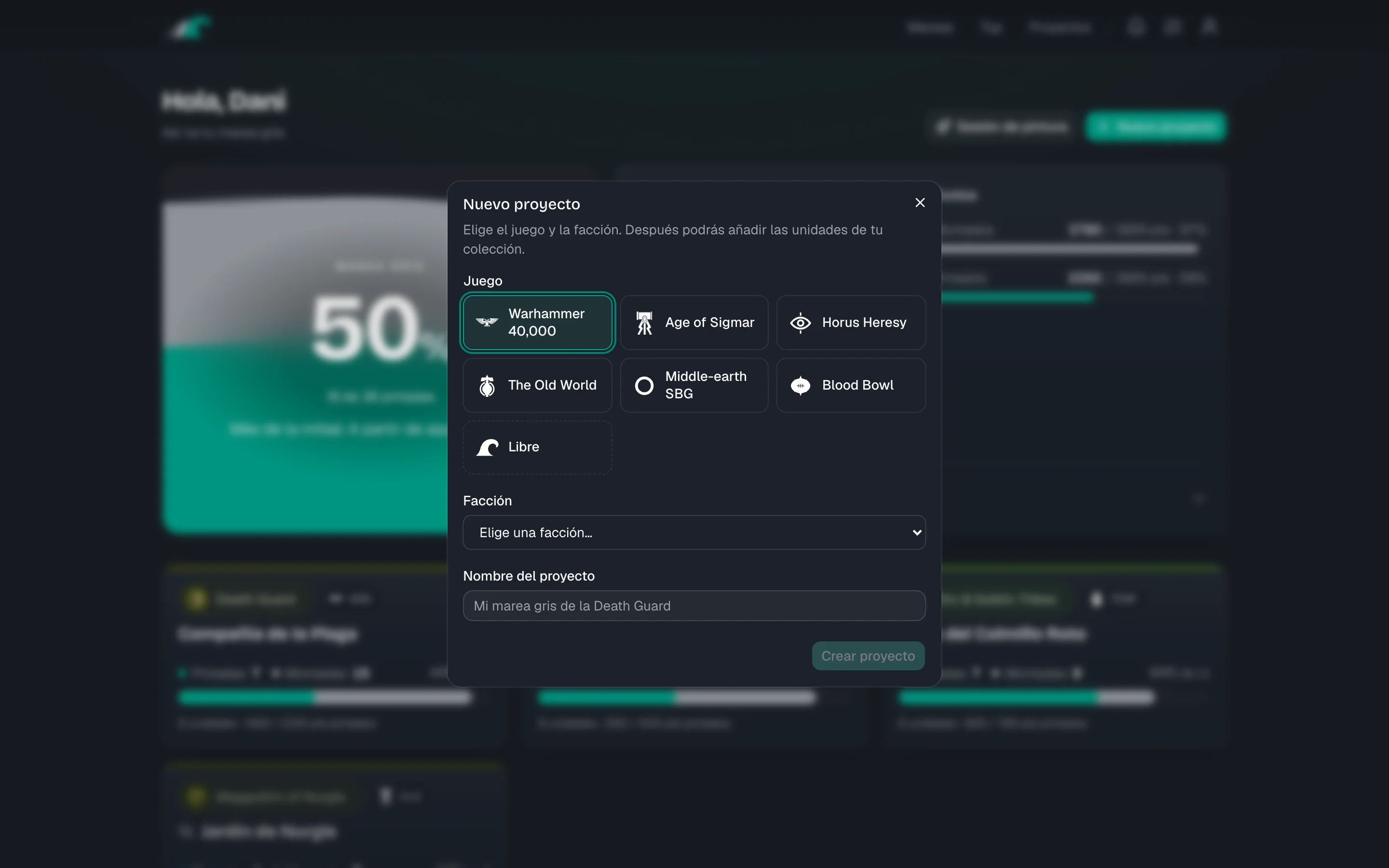Click the Warhammer 40,000 winged eagle icon
Screen dimensions: 1389x868
pyautogui.click(x=487, y=322)
